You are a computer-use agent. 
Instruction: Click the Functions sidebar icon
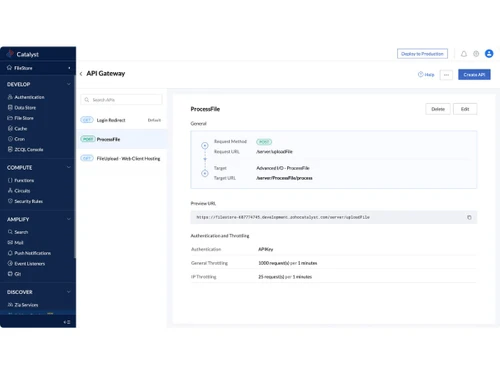[x=10, y=180]
